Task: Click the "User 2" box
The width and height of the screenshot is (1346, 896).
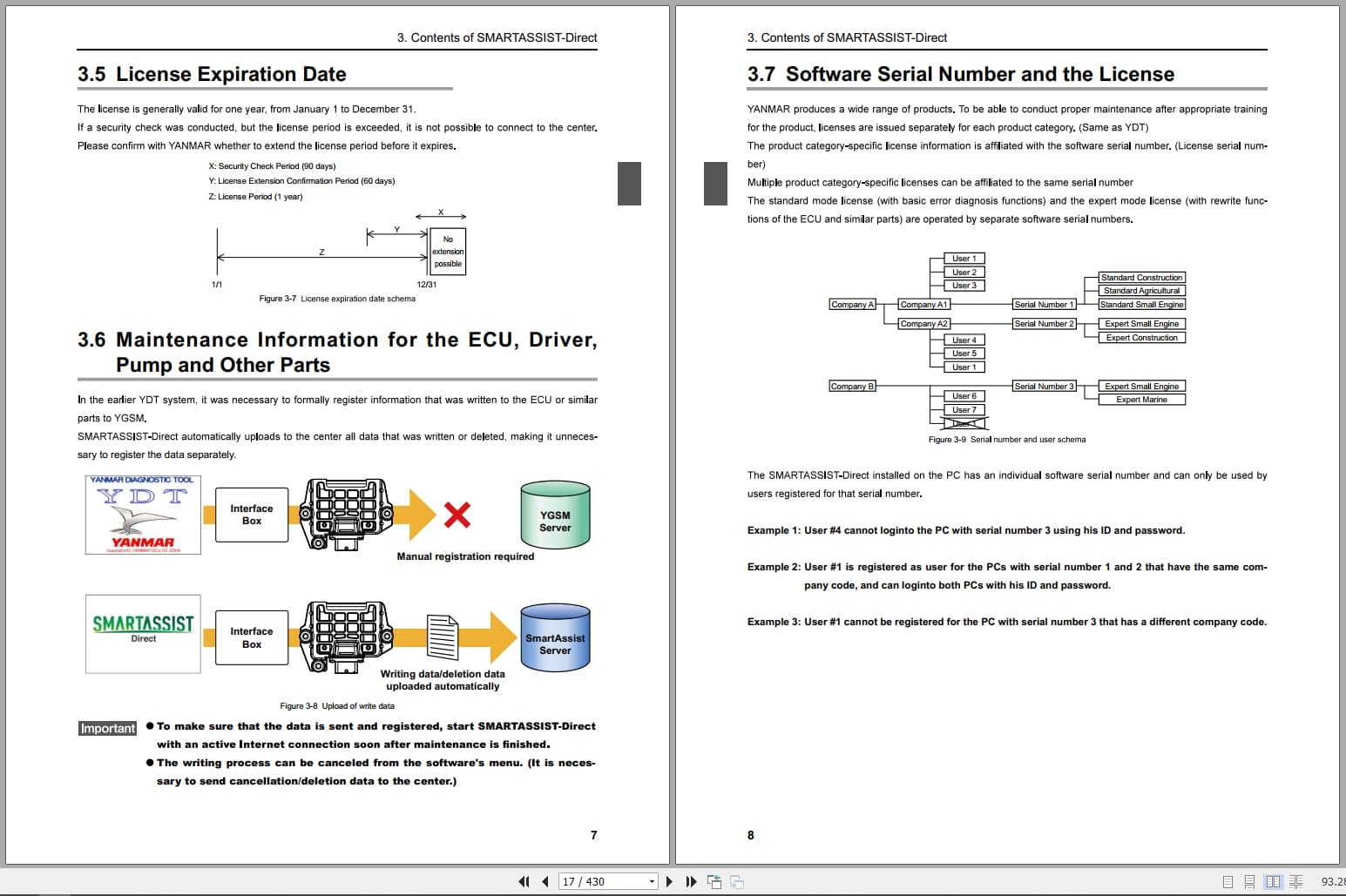Action: (x=964, y=273)
